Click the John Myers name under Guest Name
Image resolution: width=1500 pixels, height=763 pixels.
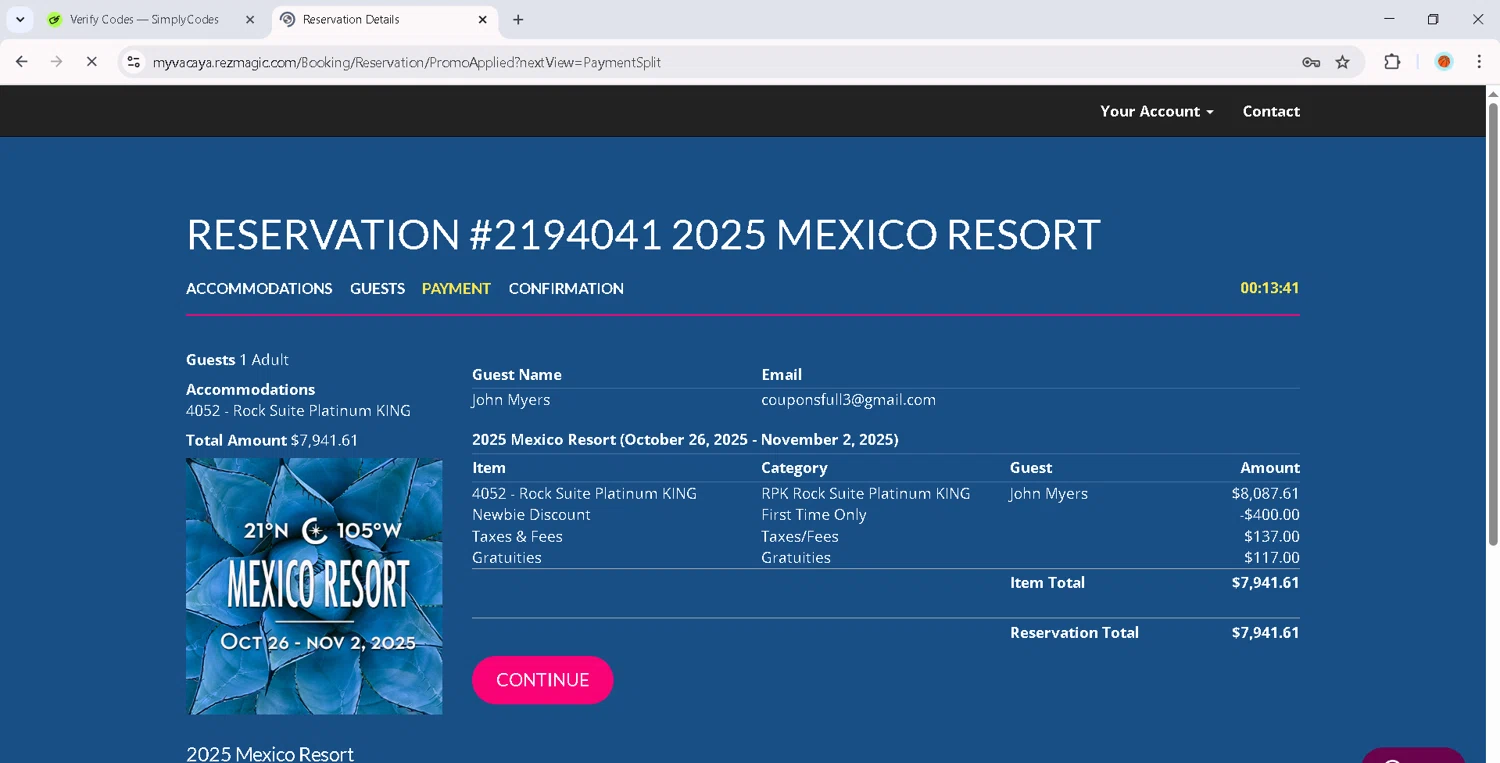pyautogui.click(x=511, y=399)
